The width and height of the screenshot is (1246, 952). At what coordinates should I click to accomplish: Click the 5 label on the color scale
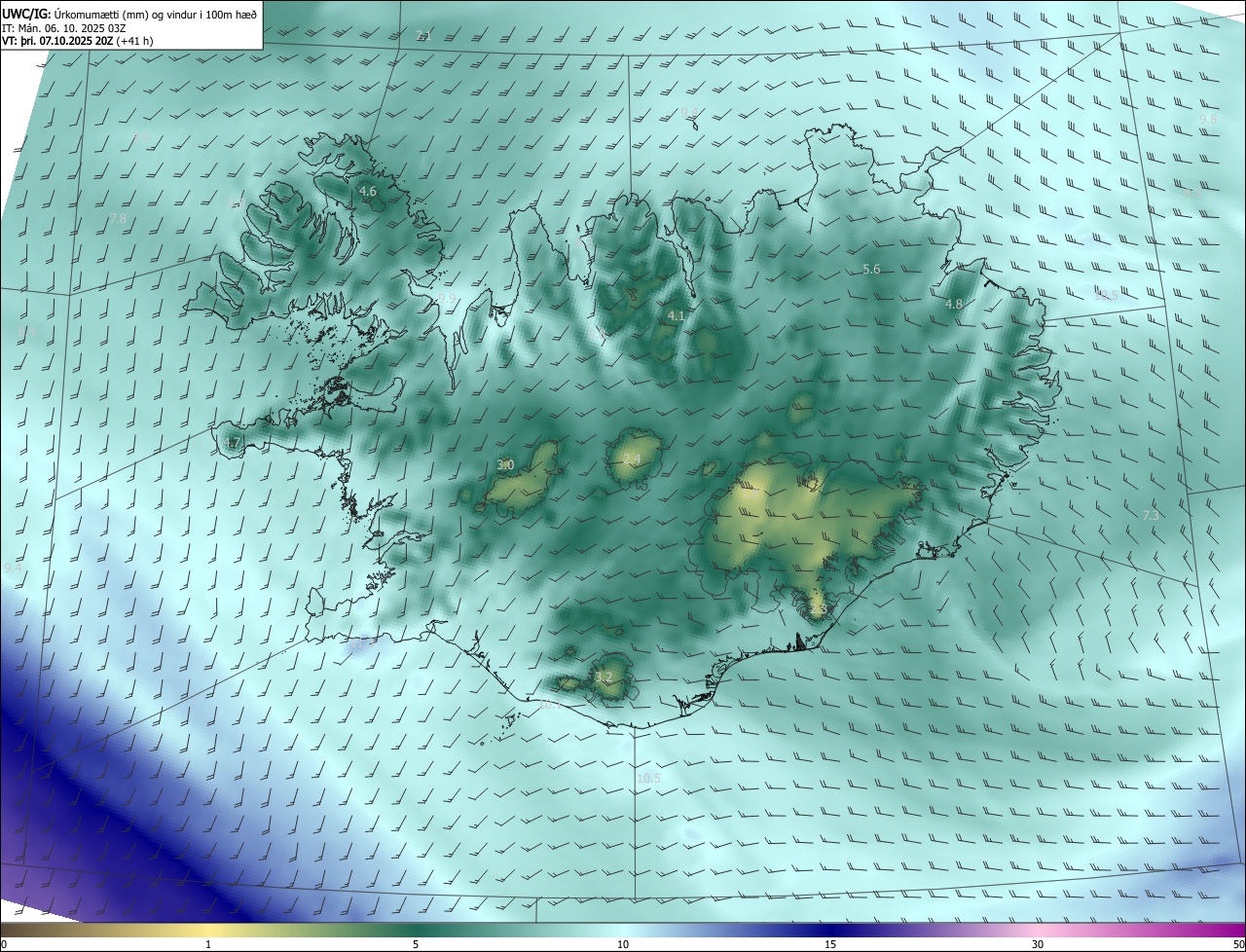pos(416,944)
